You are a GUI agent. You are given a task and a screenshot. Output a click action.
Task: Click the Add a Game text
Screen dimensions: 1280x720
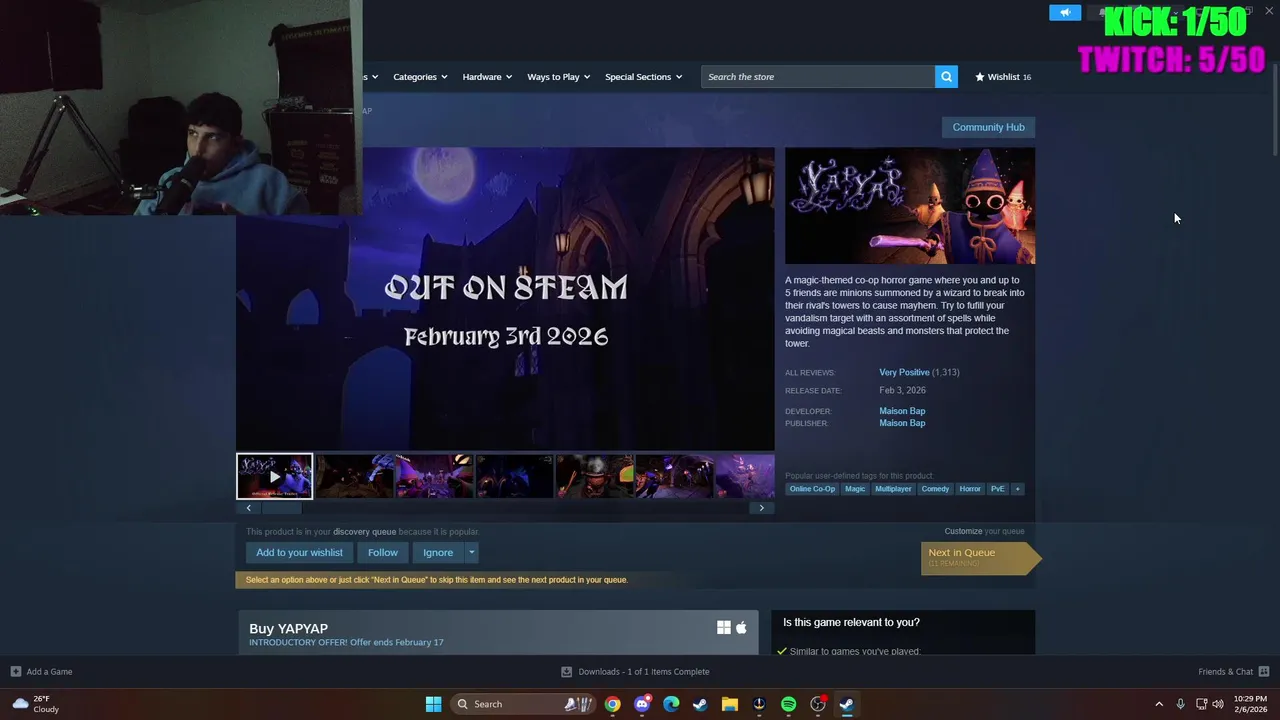[x=49, y=672]
